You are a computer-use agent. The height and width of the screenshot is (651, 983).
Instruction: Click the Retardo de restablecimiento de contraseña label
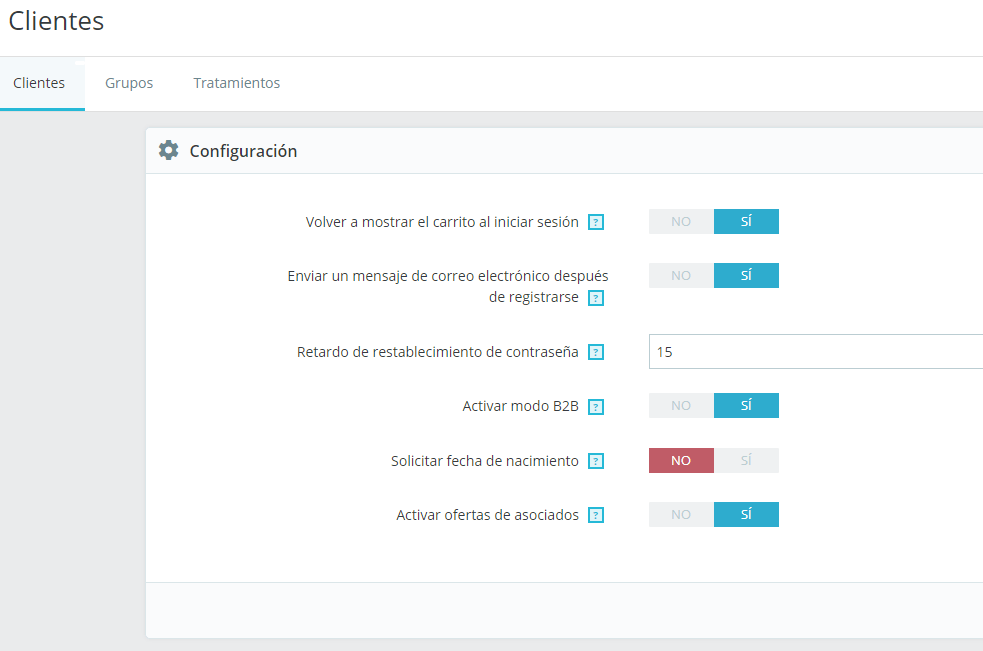438,352
